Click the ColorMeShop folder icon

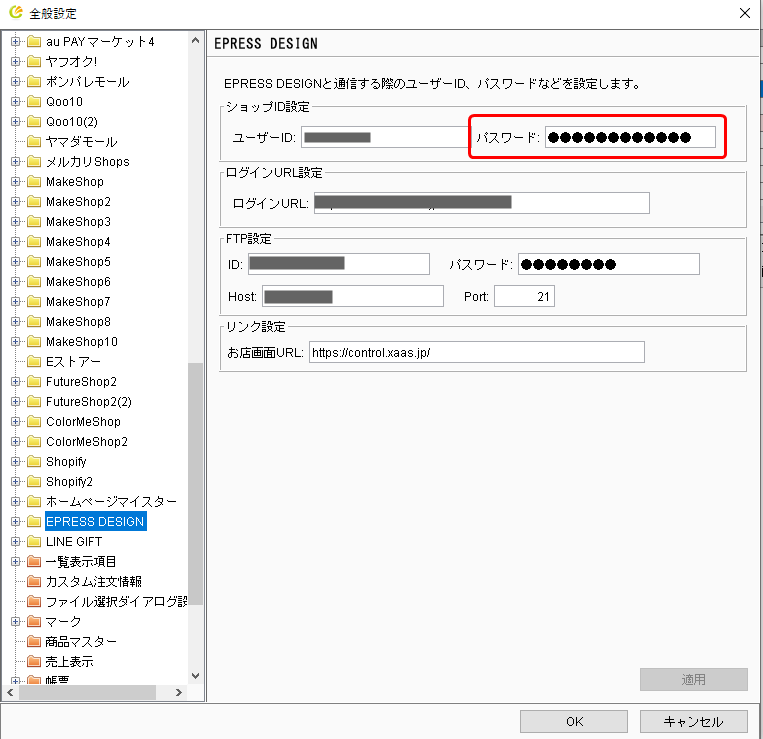coord(34,422)
